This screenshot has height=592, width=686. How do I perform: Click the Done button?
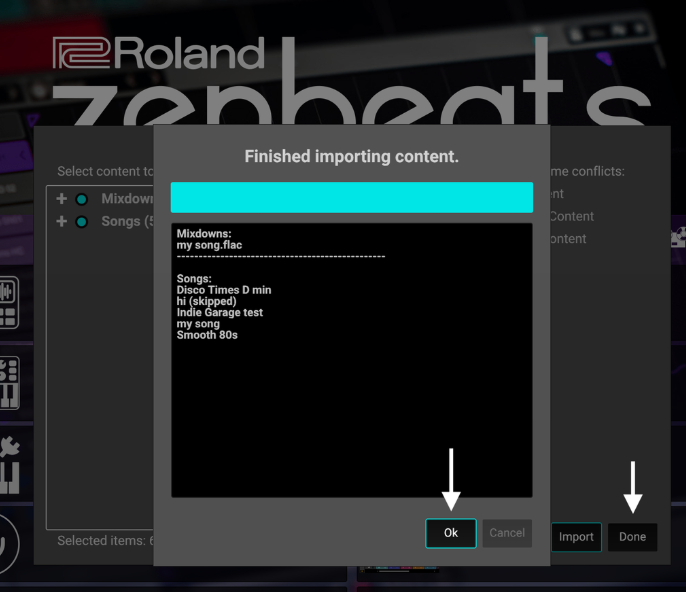[633, 537]
